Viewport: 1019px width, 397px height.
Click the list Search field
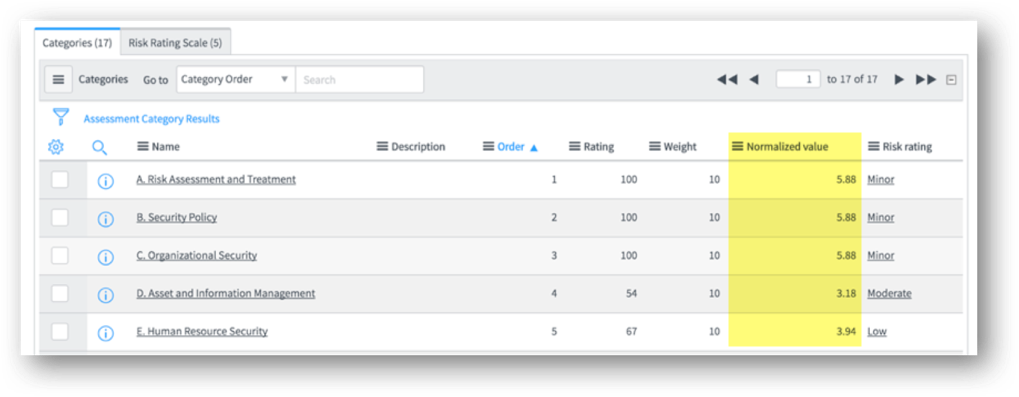[359, 79]
